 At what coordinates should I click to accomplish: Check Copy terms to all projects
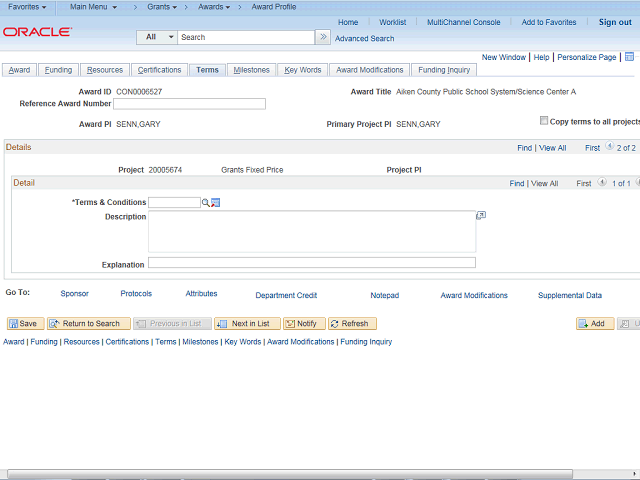pos(544,120)
